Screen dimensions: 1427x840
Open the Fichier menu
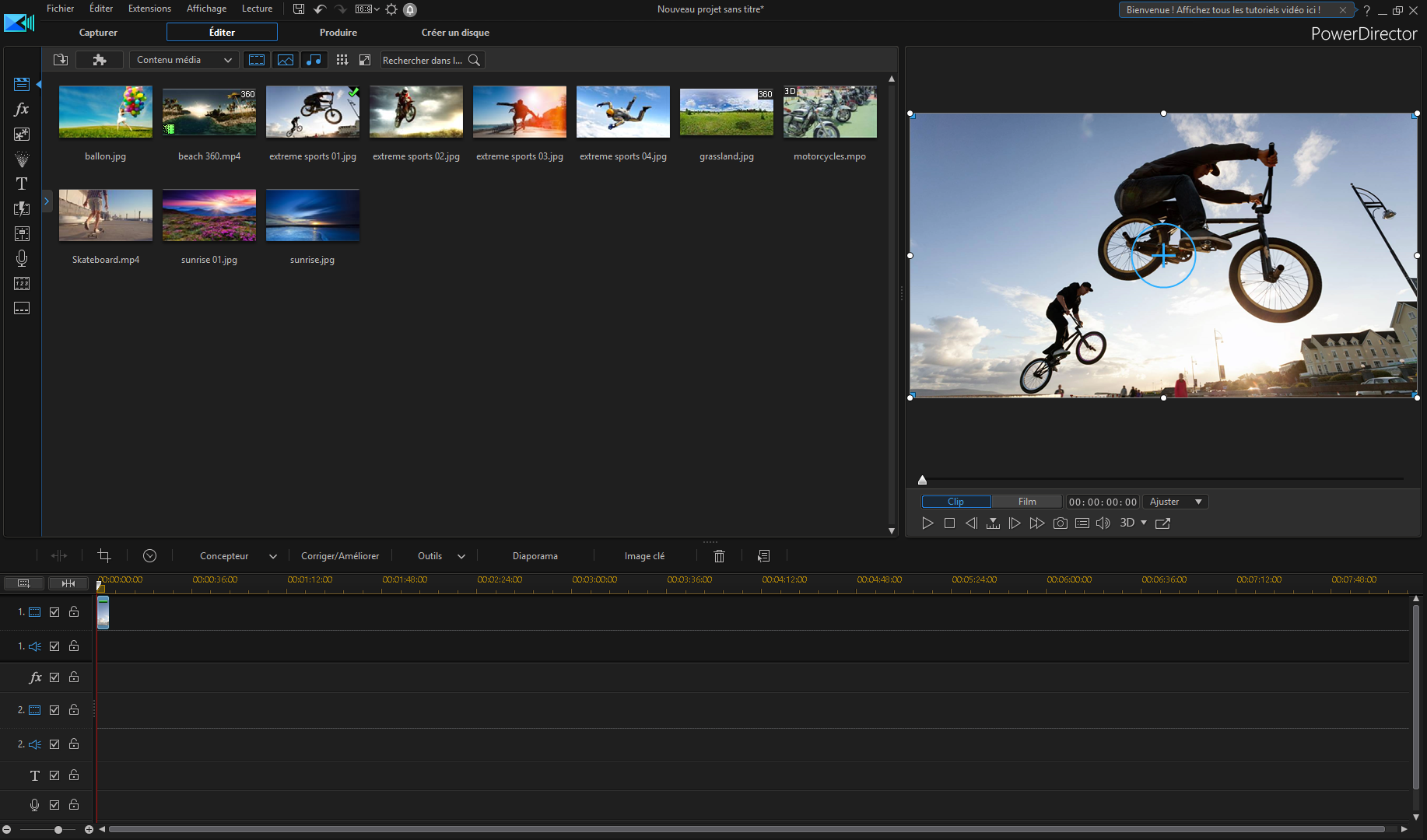tap(60, 9)
